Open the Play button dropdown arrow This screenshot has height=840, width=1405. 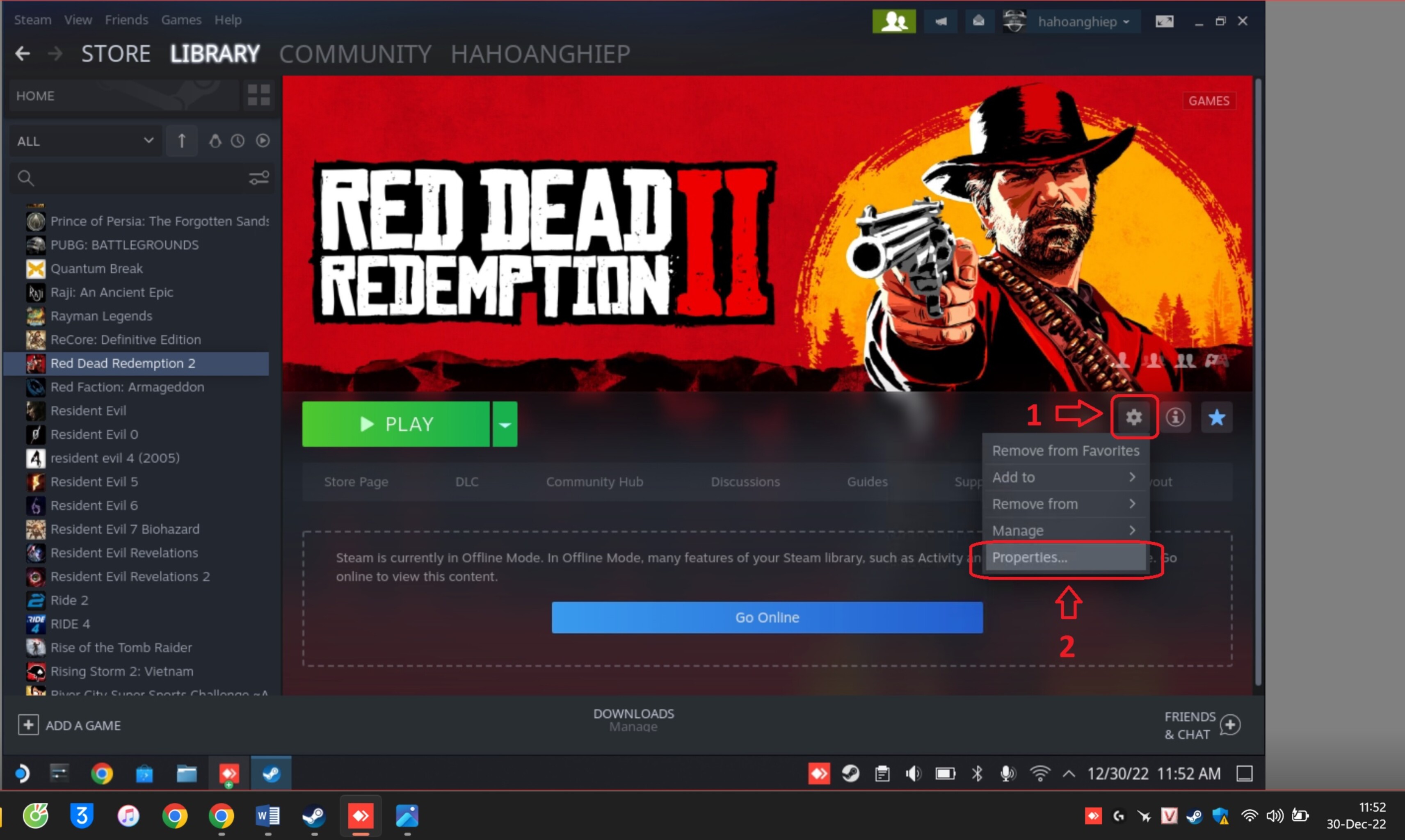click(x=505, y=425)
